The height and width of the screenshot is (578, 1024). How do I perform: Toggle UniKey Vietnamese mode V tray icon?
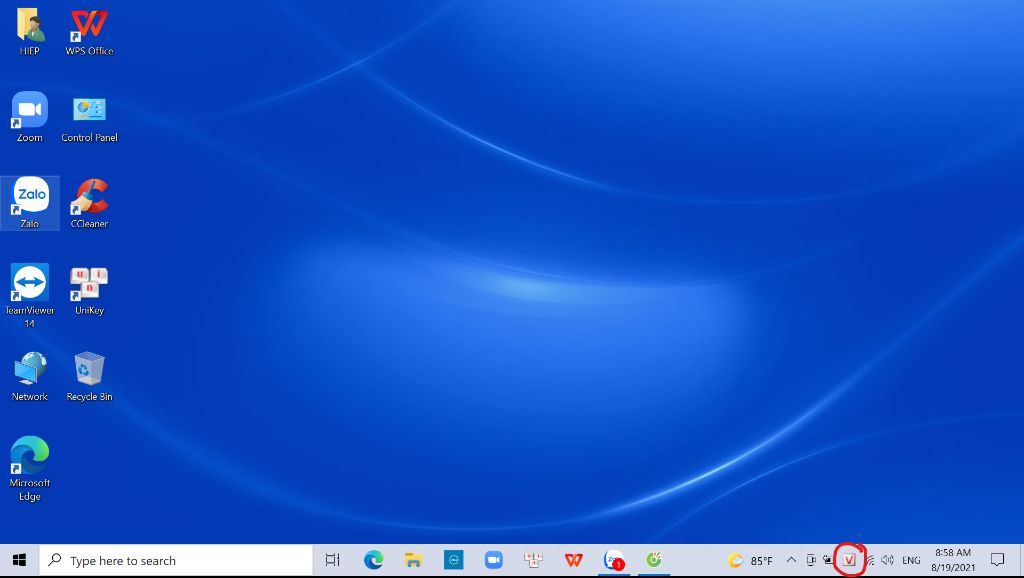(849, 560)
